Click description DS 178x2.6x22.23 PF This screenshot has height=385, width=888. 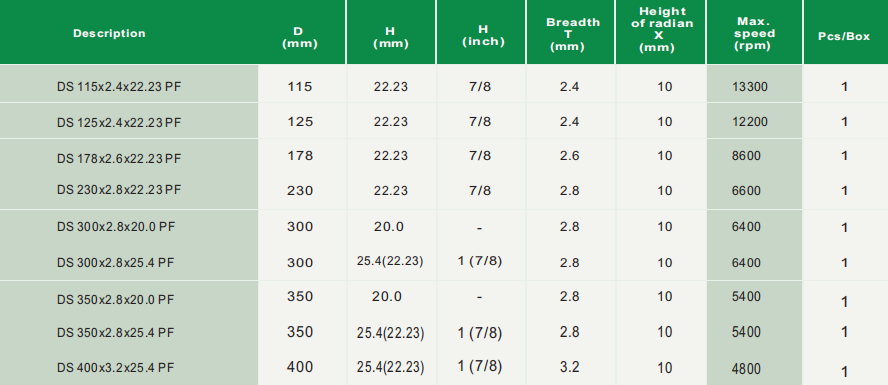tap(119, 159)
